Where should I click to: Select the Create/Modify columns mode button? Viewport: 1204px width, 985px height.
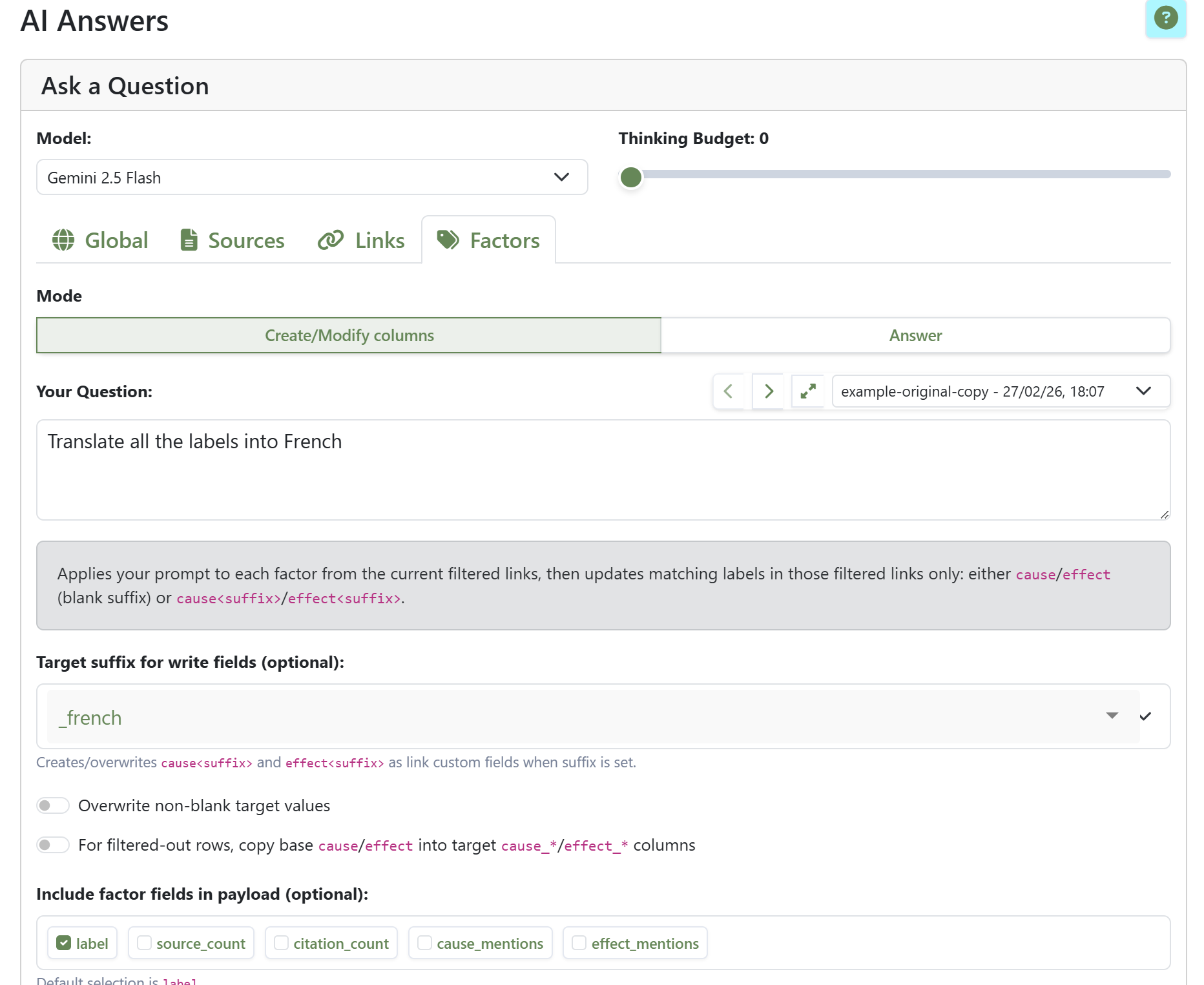click(x=349, y=335)
